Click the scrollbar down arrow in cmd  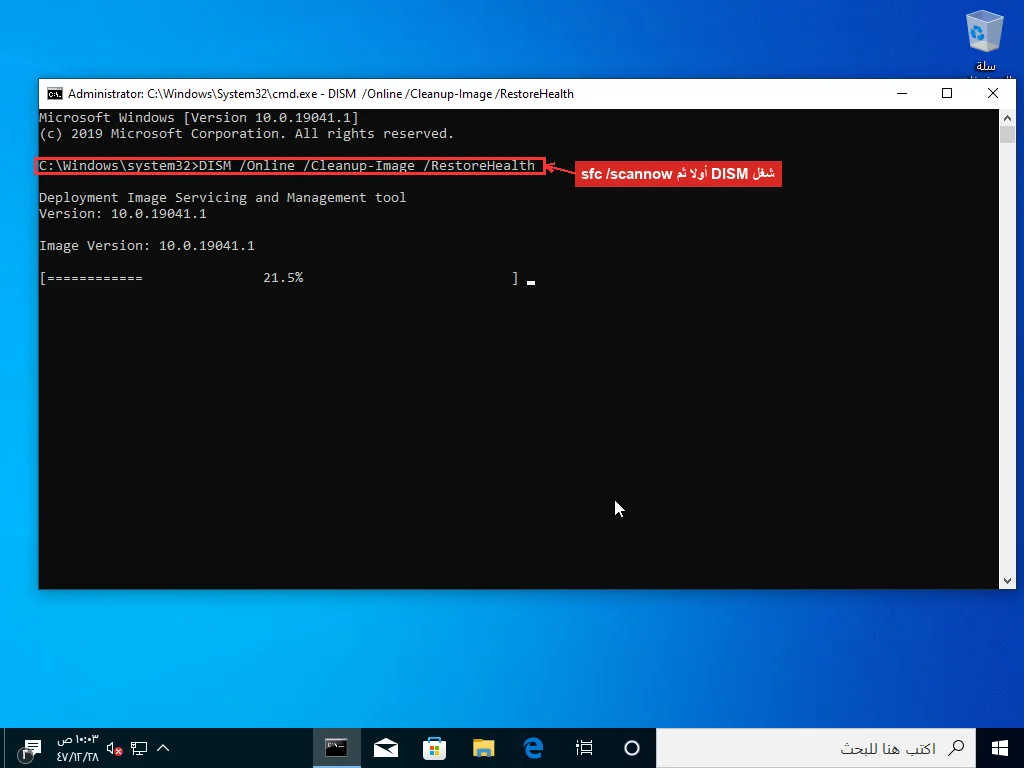[1007, 581]
